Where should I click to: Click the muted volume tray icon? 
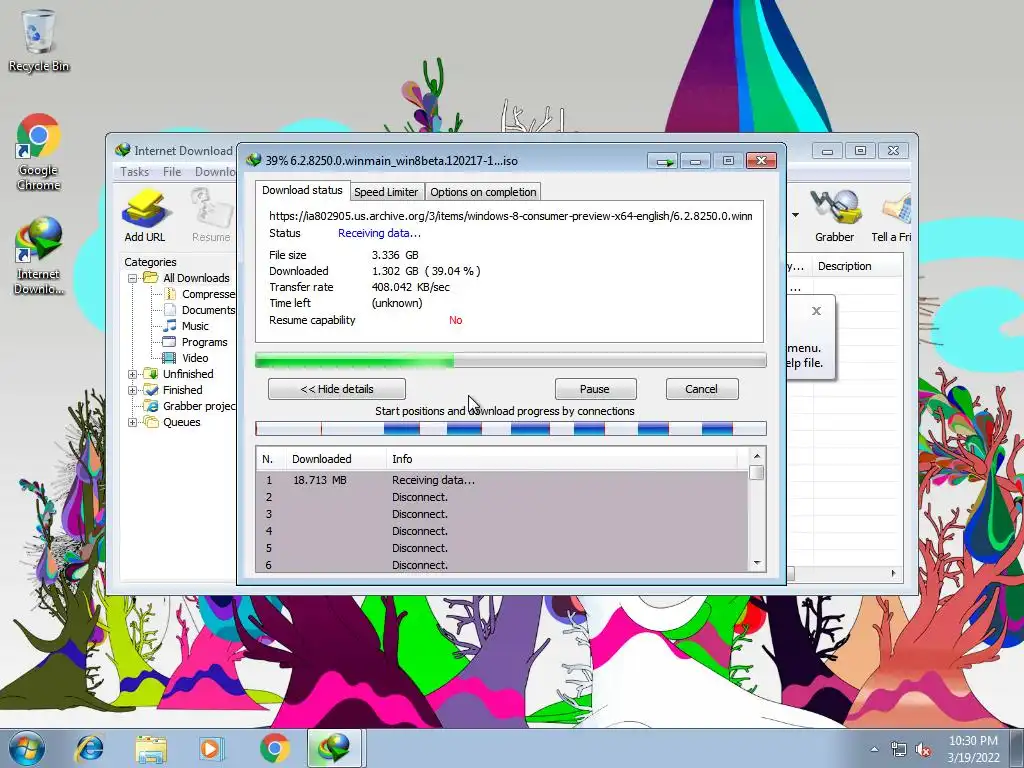[923, 750]
